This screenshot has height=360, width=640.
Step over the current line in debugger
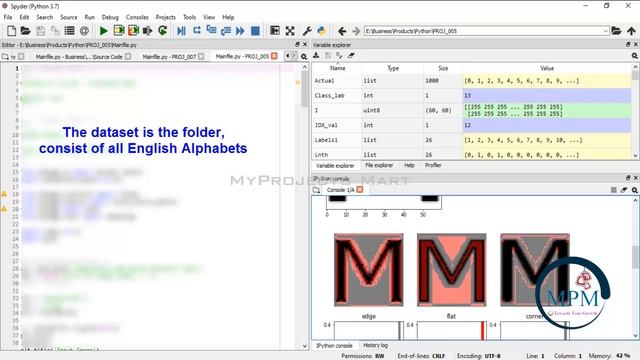coord(197,31)
